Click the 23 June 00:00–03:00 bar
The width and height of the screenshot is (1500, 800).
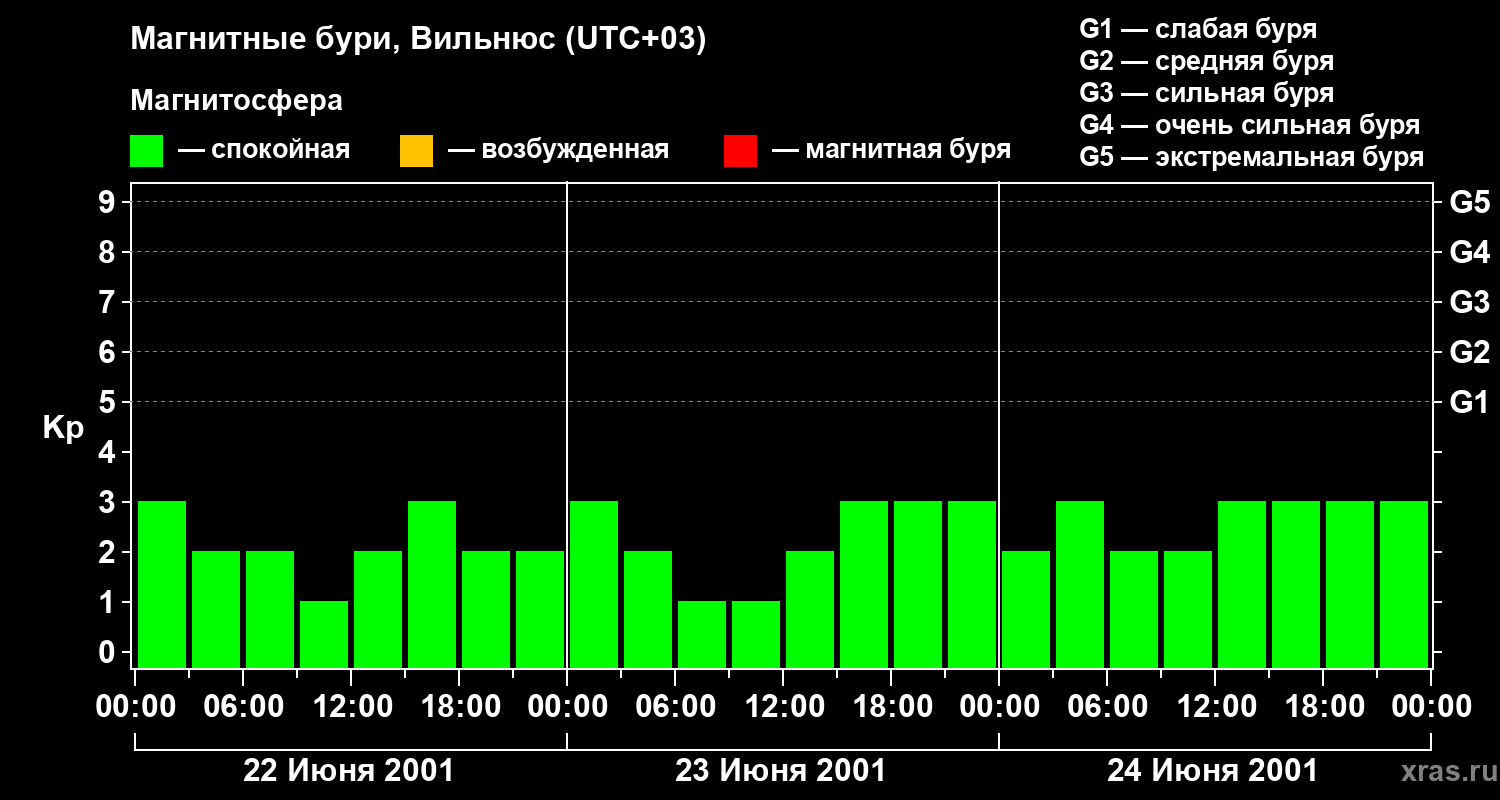pos(594,584)
